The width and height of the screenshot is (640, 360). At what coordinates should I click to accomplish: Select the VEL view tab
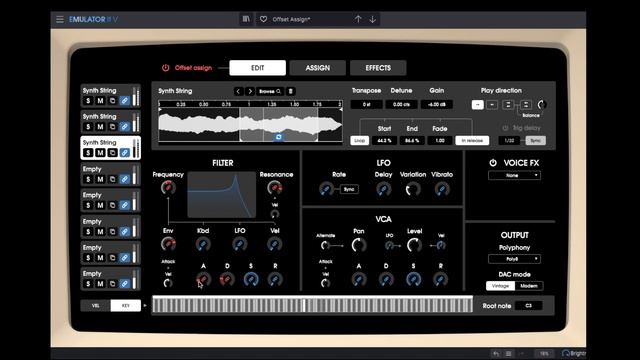[96, 305]
